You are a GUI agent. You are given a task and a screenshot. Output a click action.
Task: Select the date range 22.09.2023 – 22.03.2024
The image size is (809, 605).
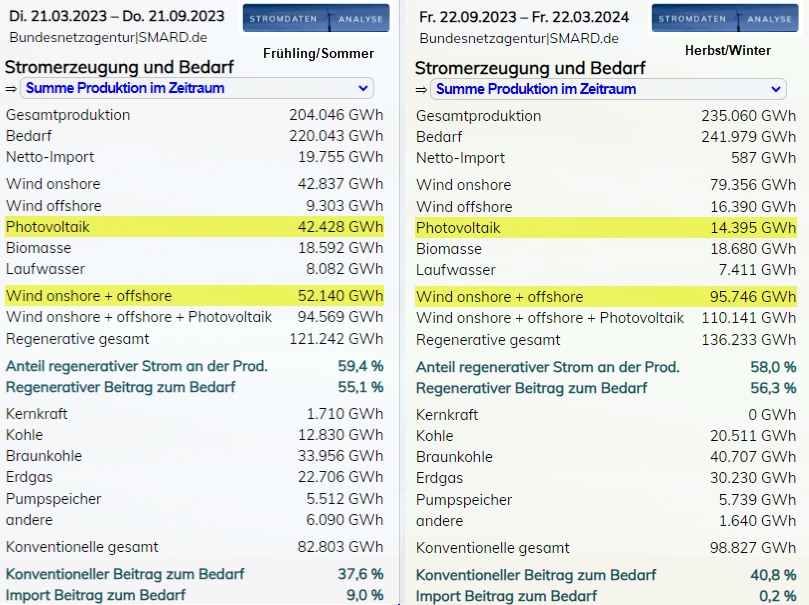click(524, 17)
